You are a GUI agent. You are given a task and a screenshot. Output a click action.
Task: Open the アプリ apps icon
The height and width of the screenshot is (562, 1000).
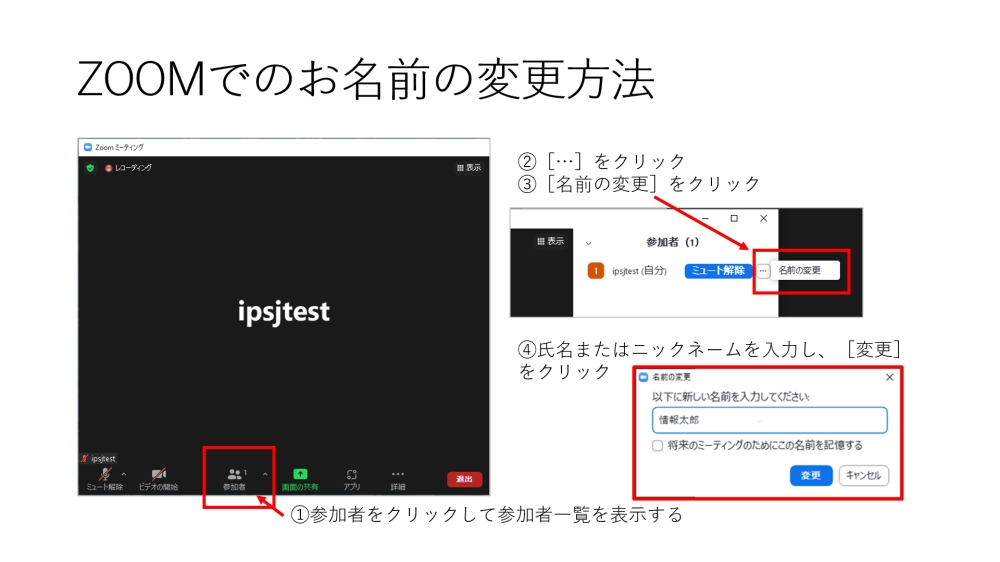click(352, 475)
